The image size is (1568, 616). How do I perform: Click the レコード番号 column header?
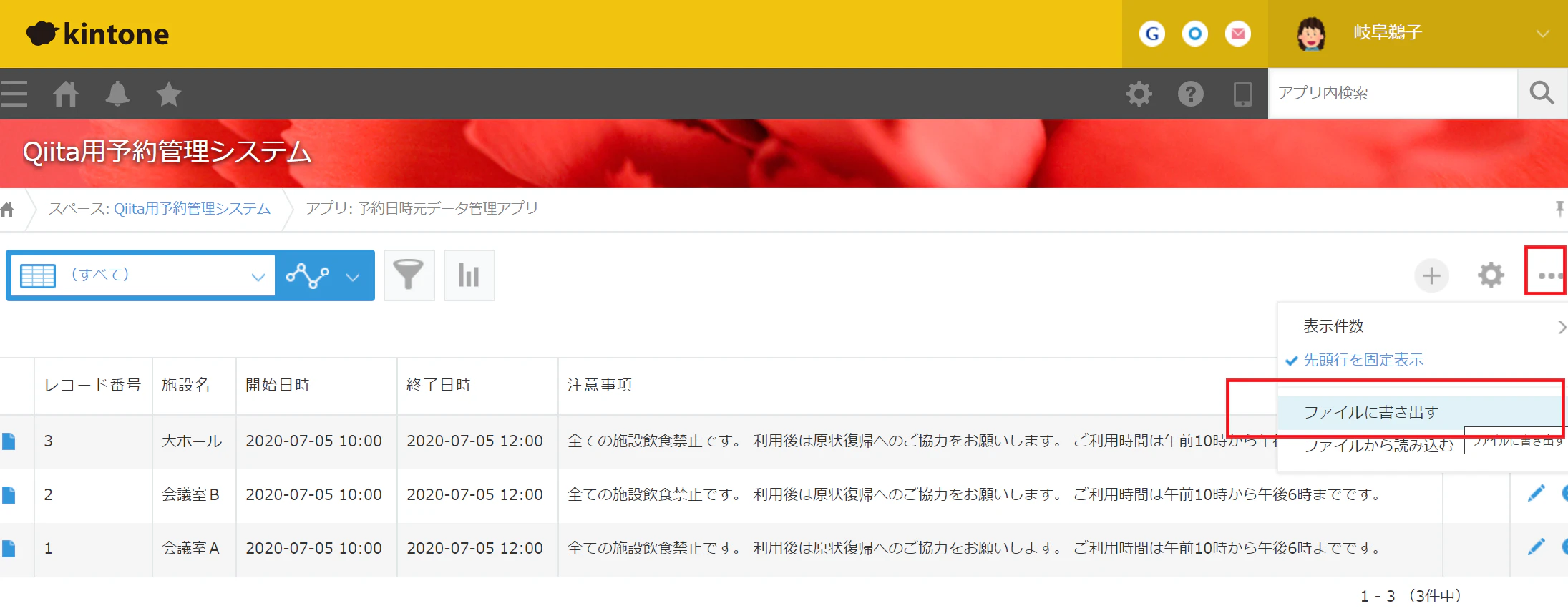(93, 386)
